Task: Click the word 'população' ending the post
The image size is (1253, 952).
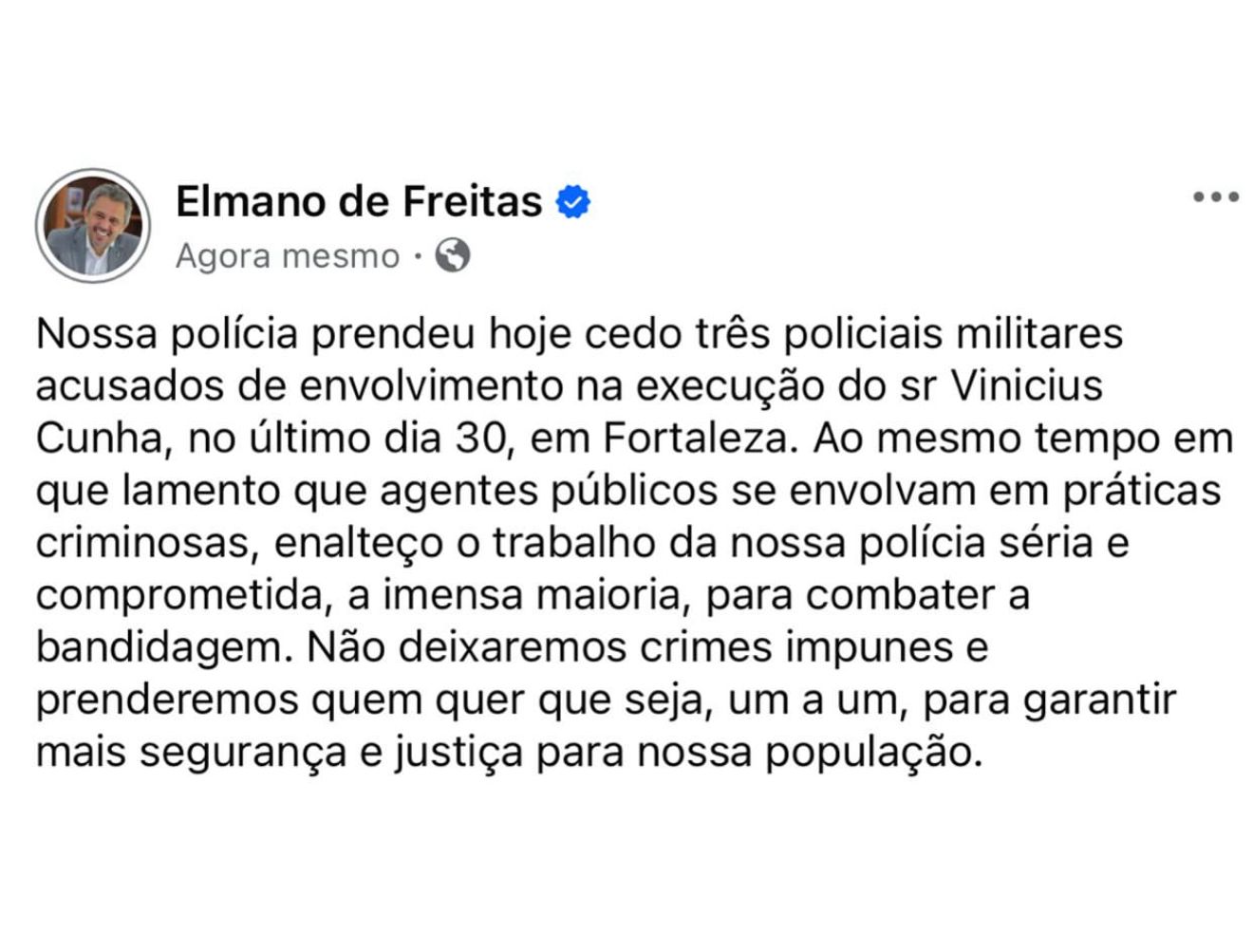Action: click(872, 754)
